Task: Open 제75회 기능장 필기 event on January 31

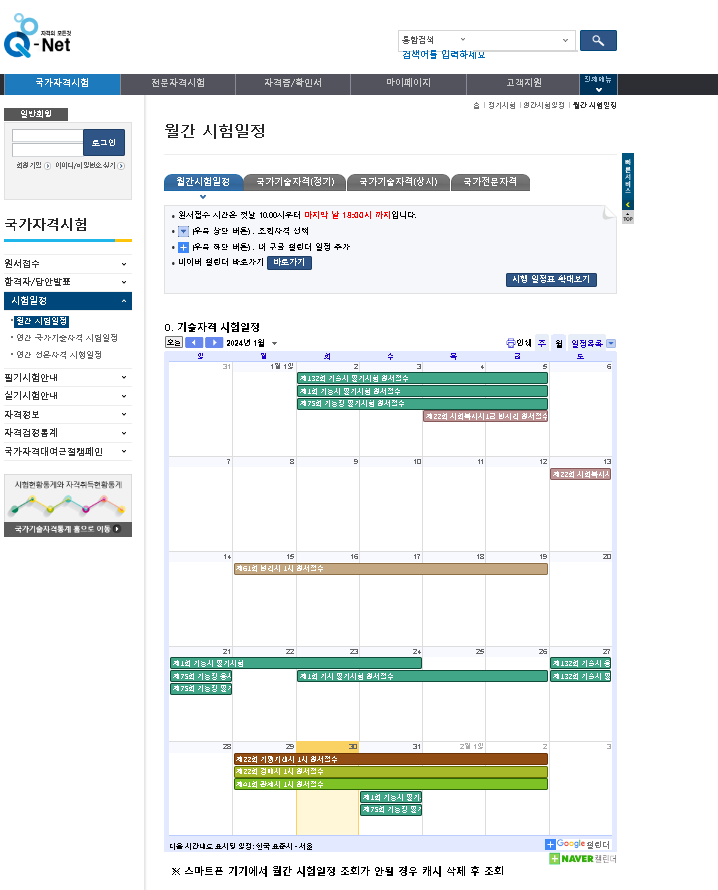Action: pyautogui.click(x=391, y=809)
